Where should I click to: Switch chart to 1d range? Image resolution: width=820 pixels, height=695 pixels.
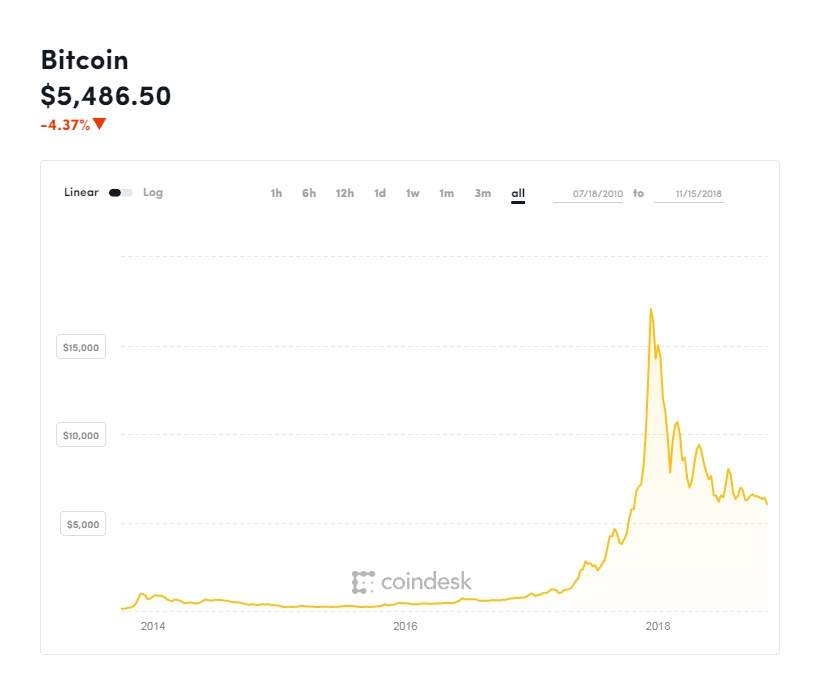point(380,193)
